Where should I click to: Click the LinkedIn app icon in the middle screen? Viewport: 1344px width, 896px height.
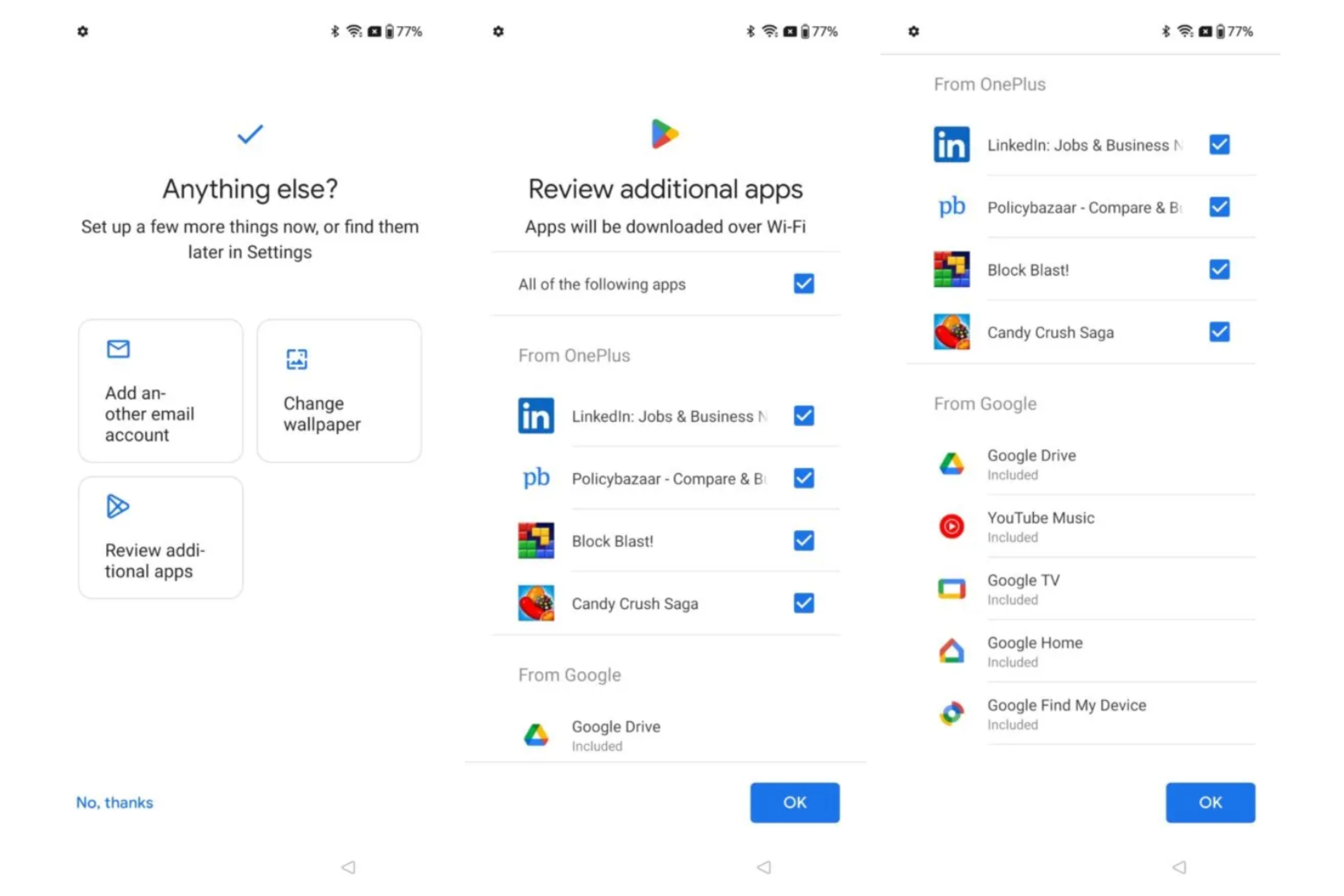(536, 415)
